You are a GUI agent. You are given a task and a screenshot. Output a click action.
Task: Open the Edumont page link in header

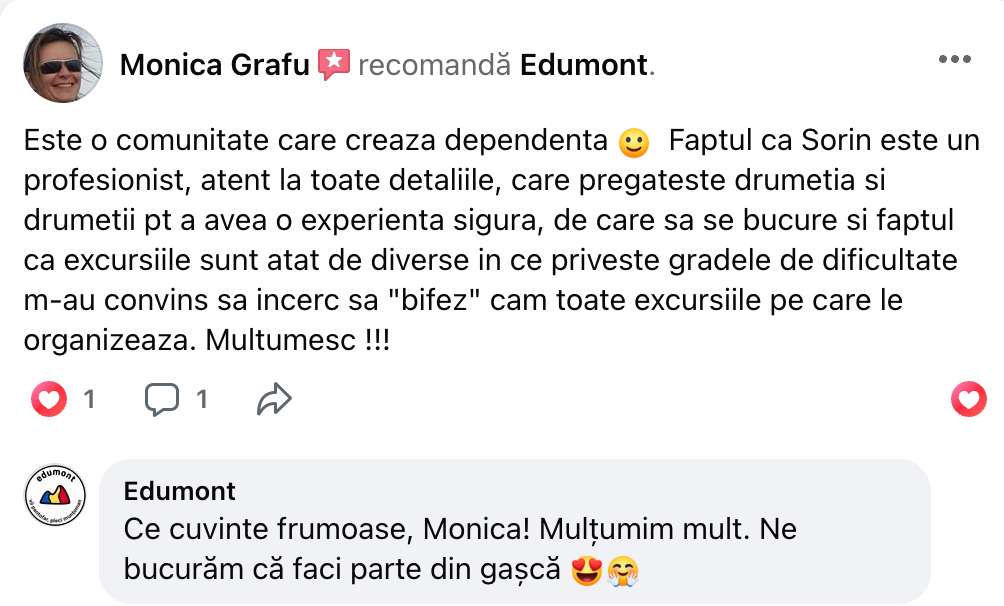[585, 66]
